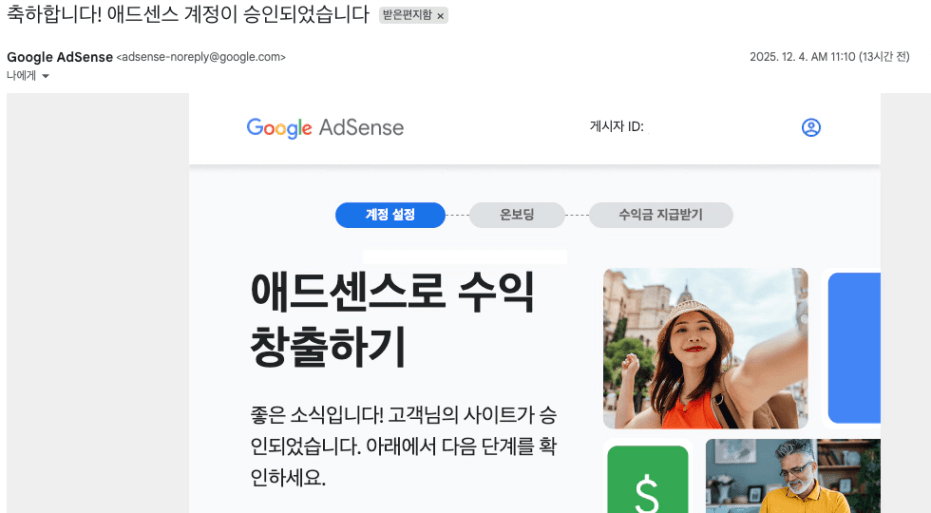Click the paragraph starting 좋은 소식입니다!

tap(403, 446)
